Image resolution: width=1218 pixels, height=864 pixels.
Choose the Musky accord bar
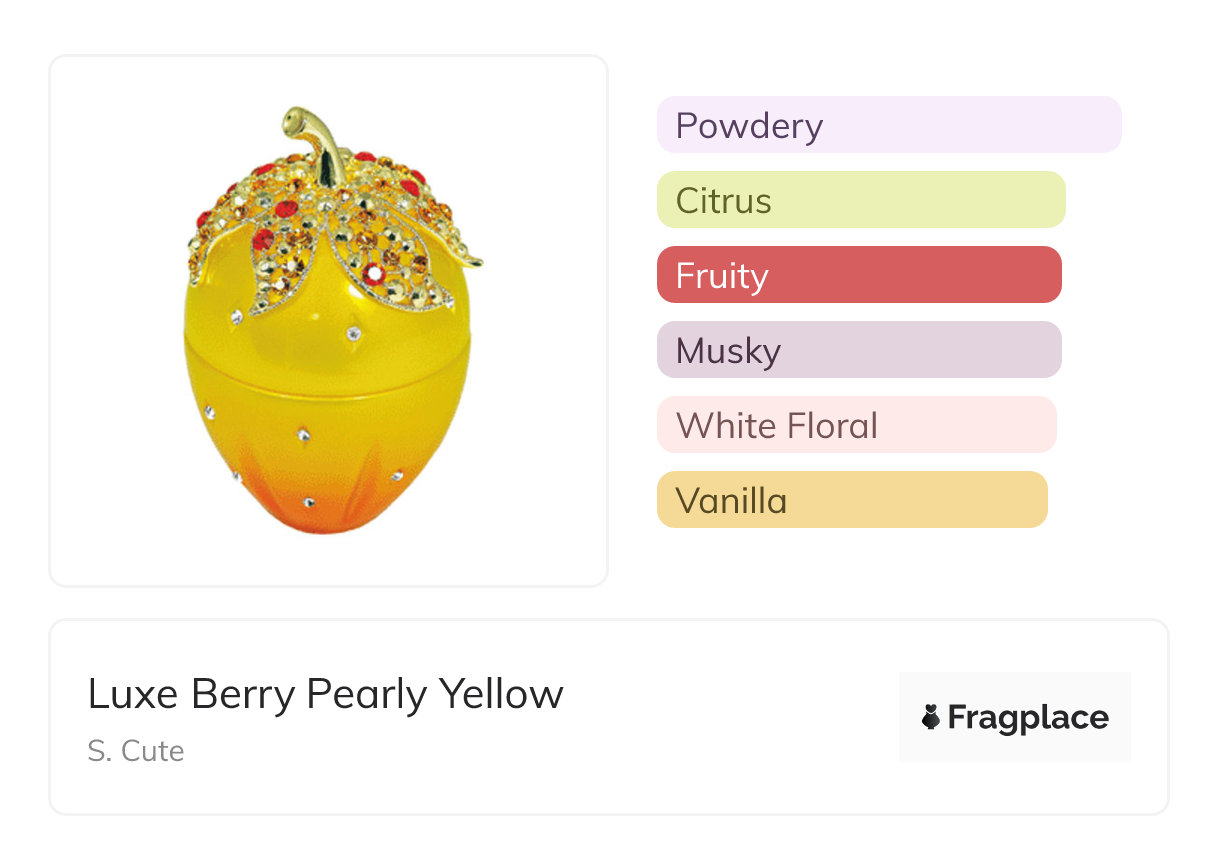click(858, 350)
